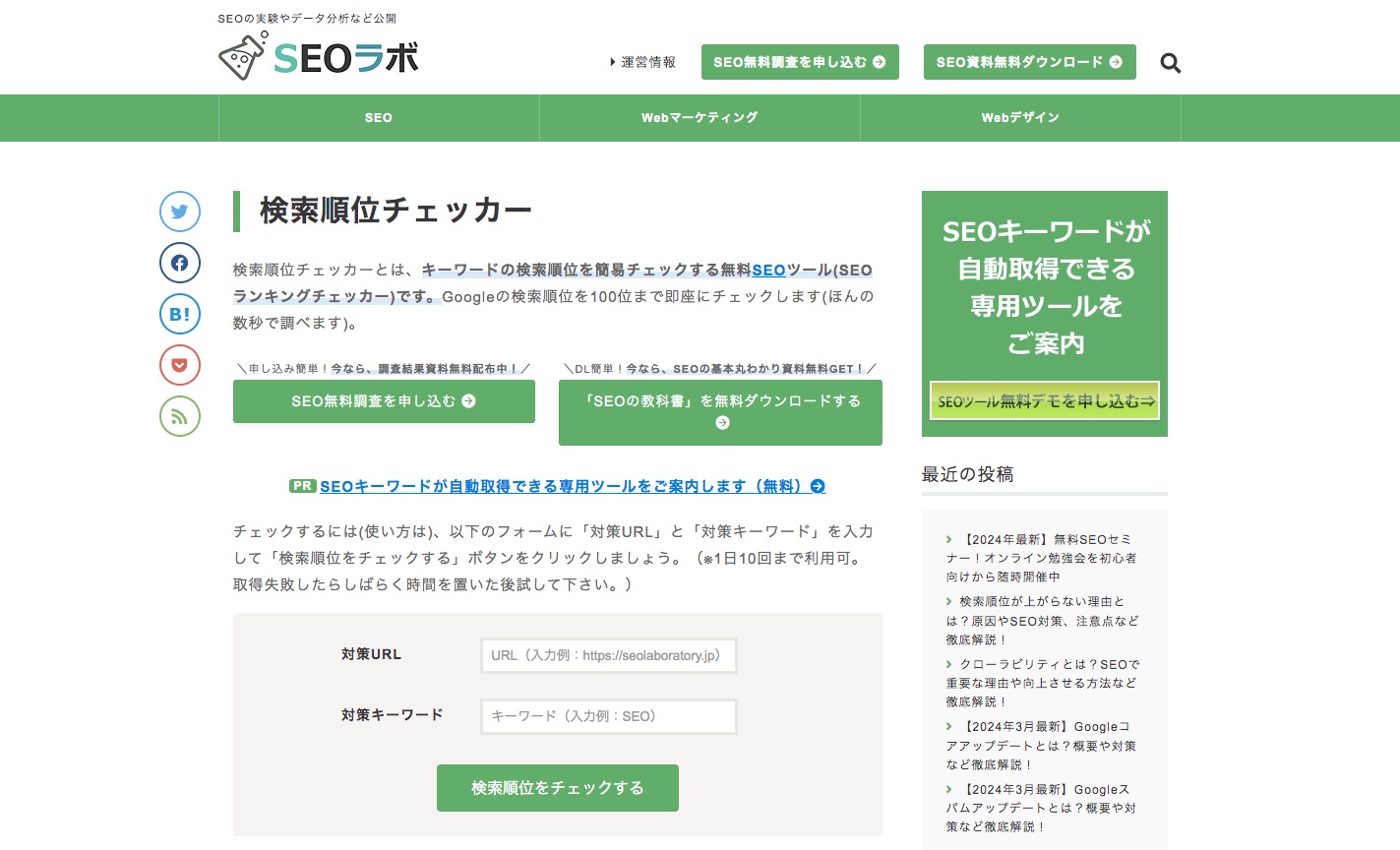Image resolution: width=1400 pixels, height=850 pixels.
Task: Open post クローラビリティとは？
Action: click(x=1041, y=683)
